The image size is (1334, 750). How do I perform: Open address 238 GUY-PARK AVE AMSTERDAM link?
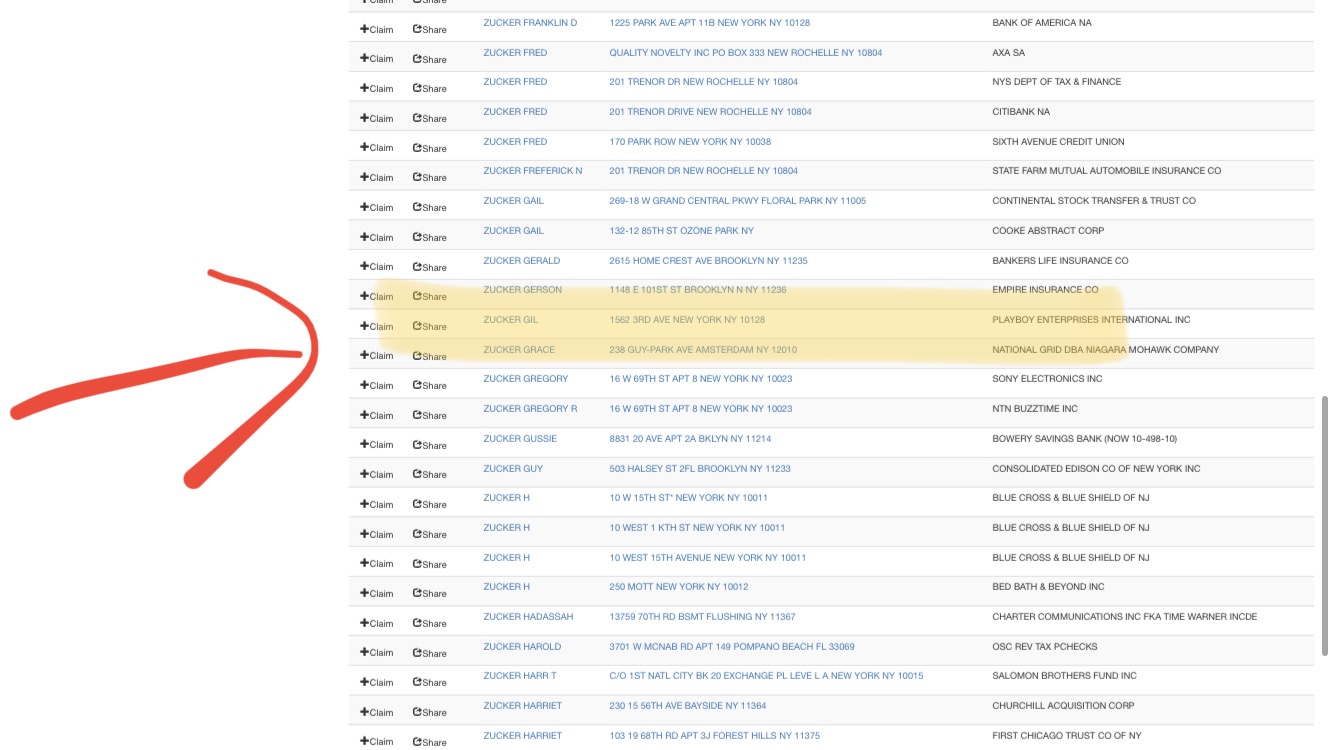click(x=703, y=350)
